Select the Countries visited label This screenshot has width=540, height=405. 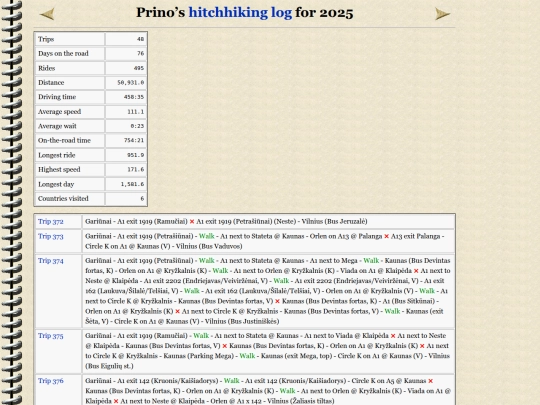(x=63, y=199)
